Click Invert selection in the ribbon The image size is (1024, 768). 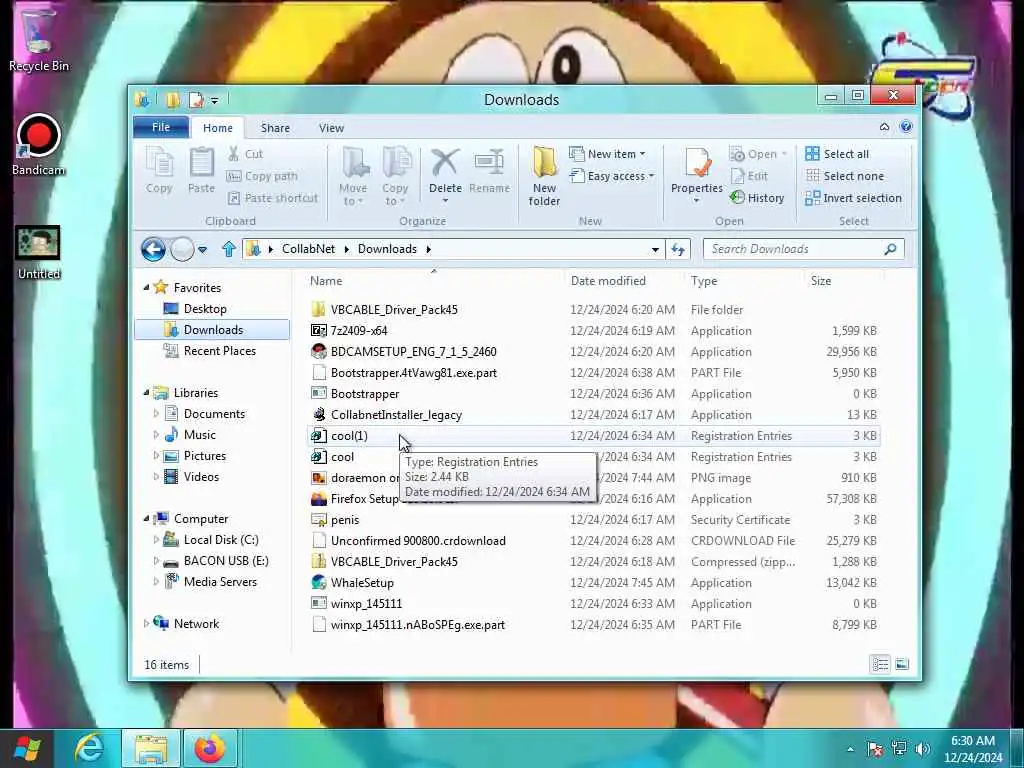(854, 198)
